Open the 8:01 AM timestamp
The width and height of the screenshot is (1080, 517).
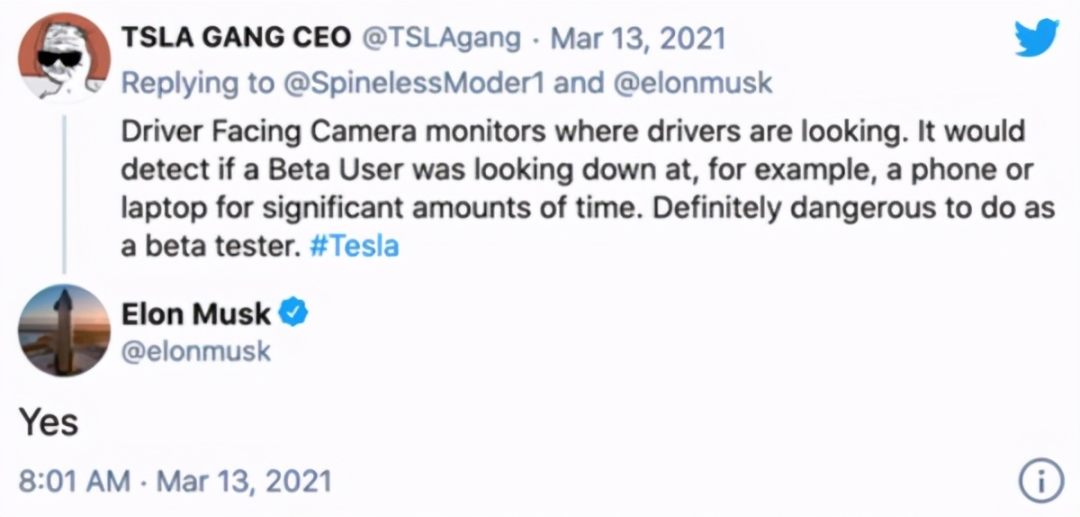(74, 482)
